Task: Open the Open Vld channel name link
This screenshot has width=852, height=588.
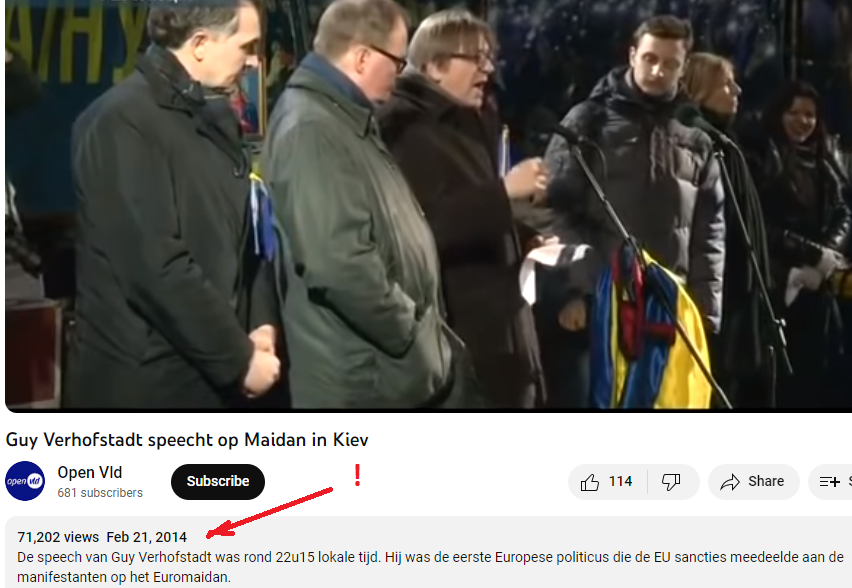Action: pos(90,472)
